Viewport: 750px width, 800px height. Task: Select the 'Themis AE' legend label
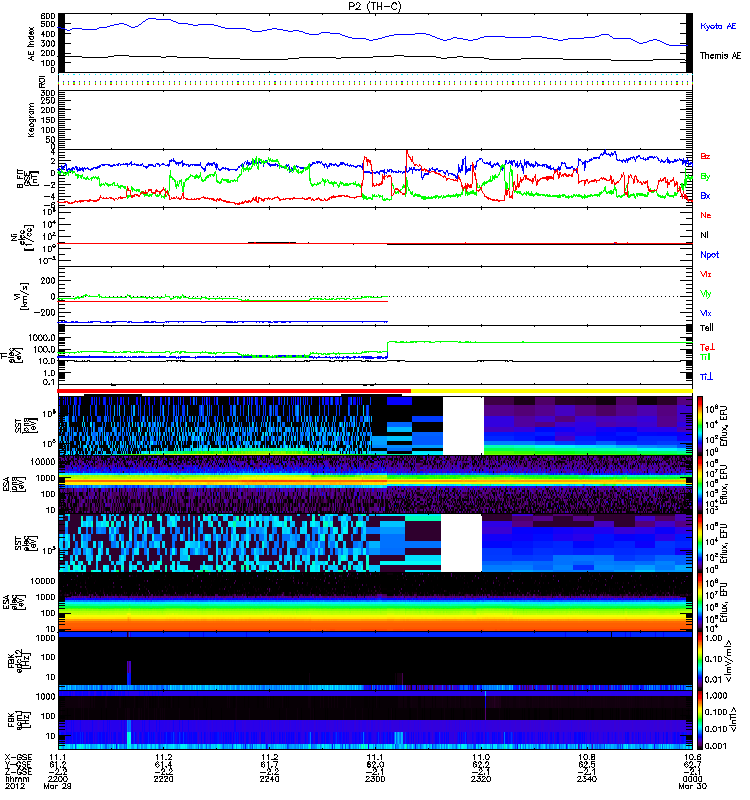720,56
